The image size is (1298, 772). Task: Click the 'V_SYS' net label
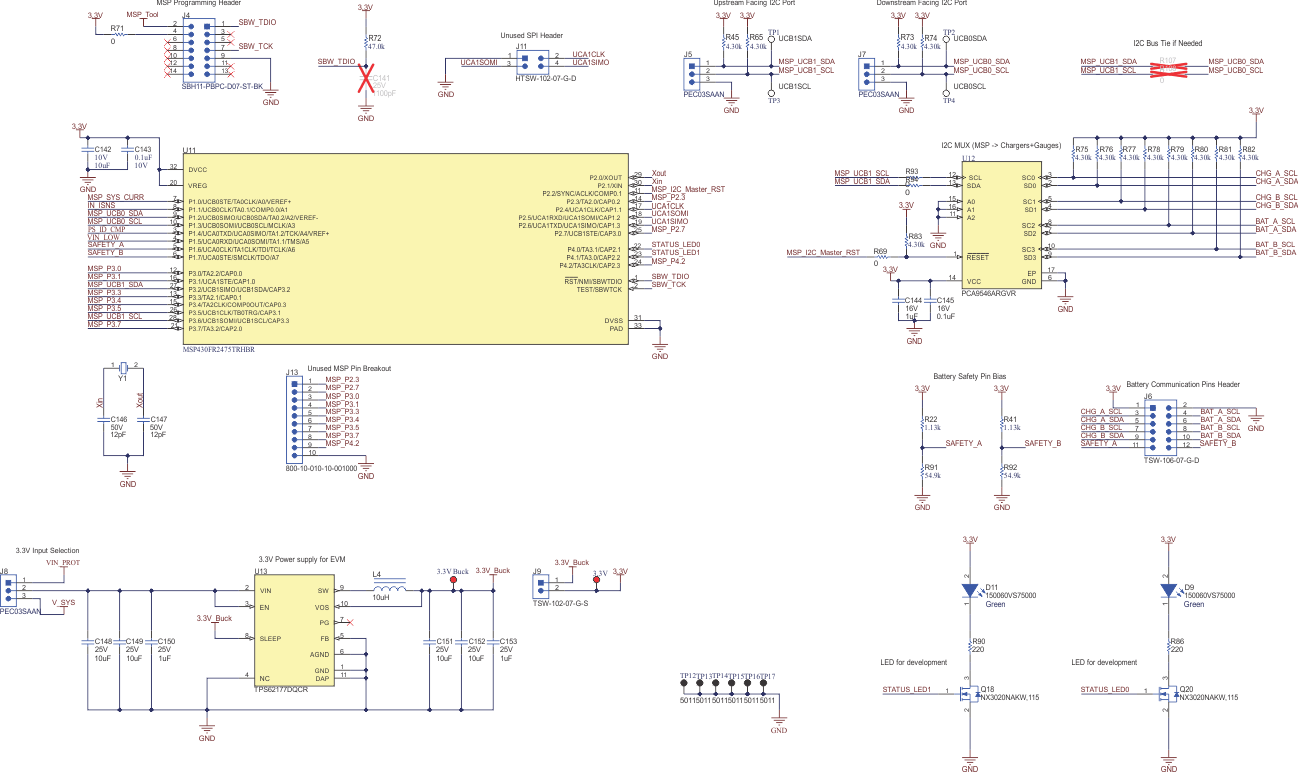coord(64,603)
